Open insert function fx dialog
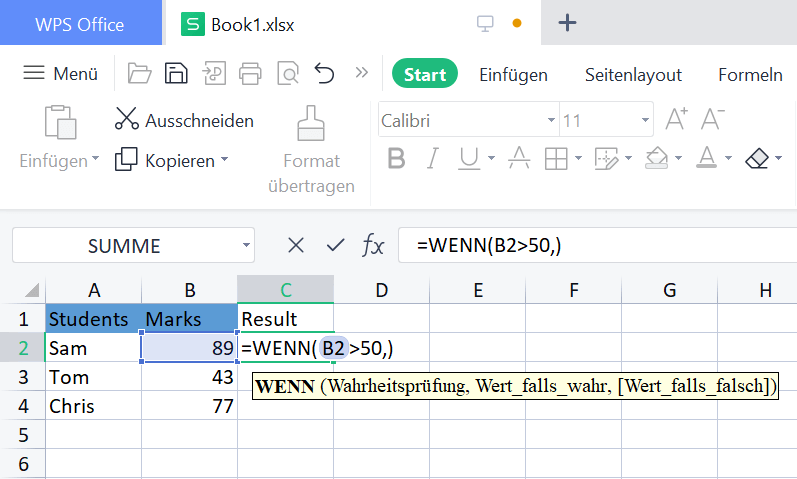 [x=373, y=246]
